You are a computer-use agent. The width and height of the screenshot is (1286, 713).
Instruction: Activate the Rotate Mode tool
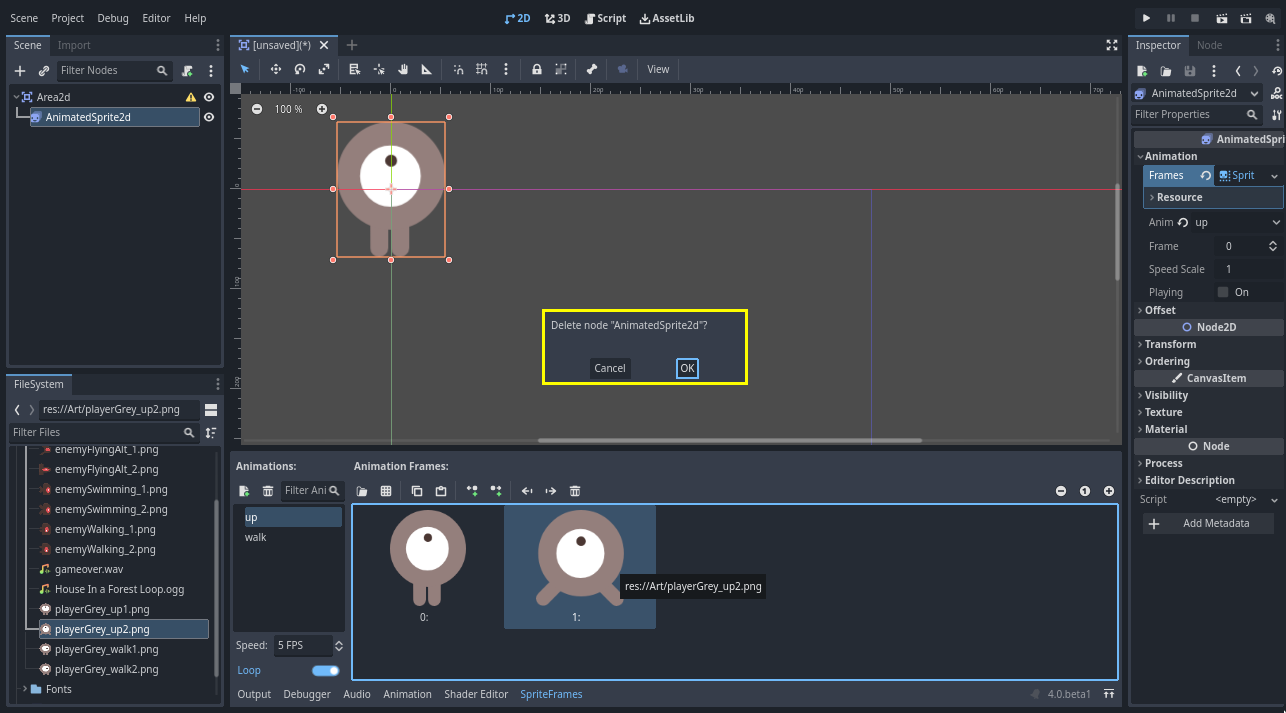coord(300,69)
